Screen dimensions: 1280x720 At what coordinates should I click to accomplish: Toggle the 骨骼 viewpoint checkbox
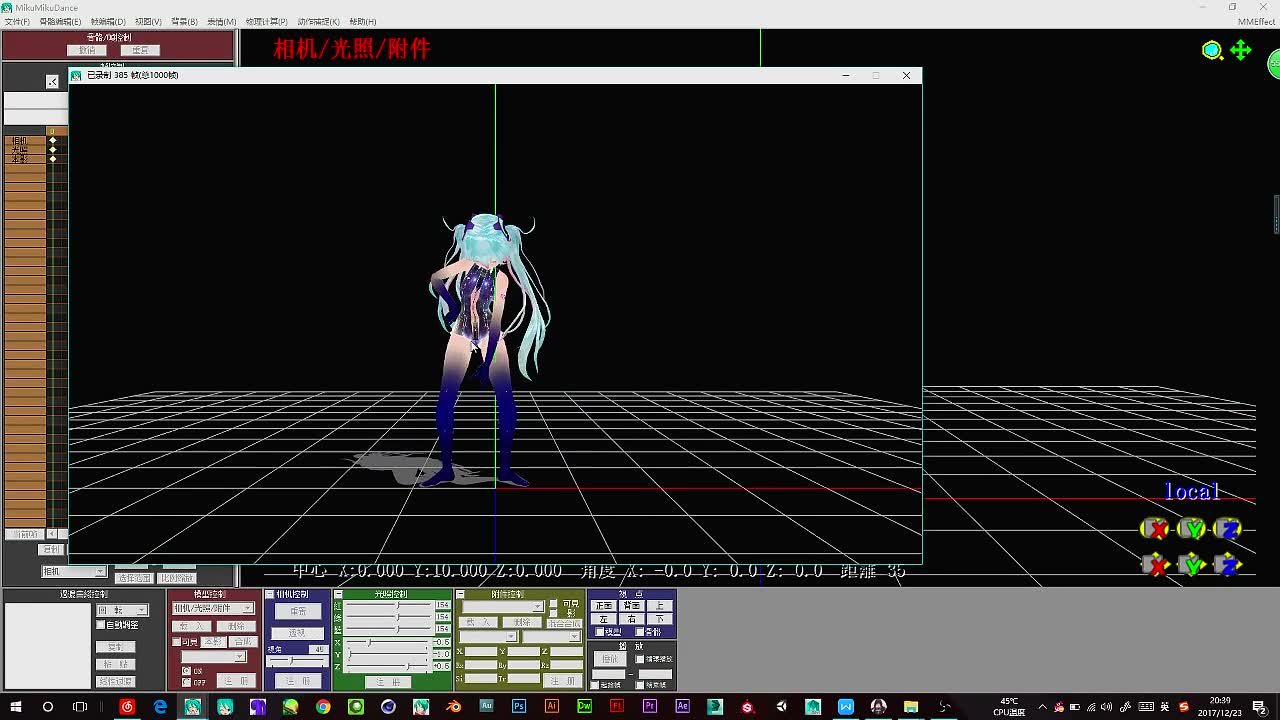click(640, 631)
